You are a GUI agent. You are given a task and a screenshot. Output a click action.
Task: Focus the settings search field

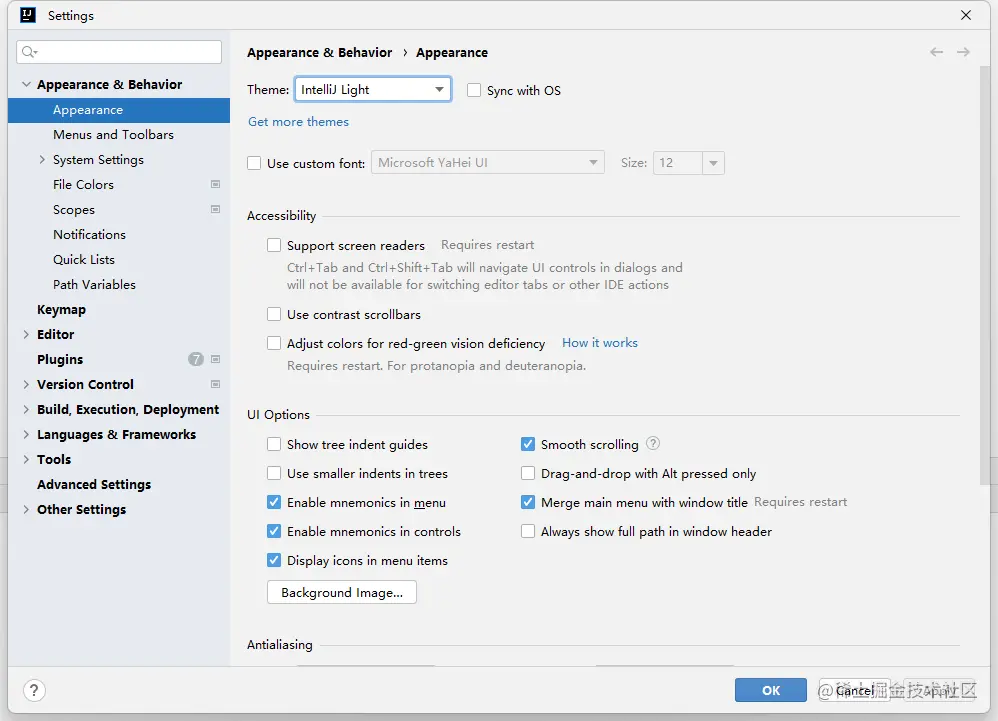coord(119,52)
